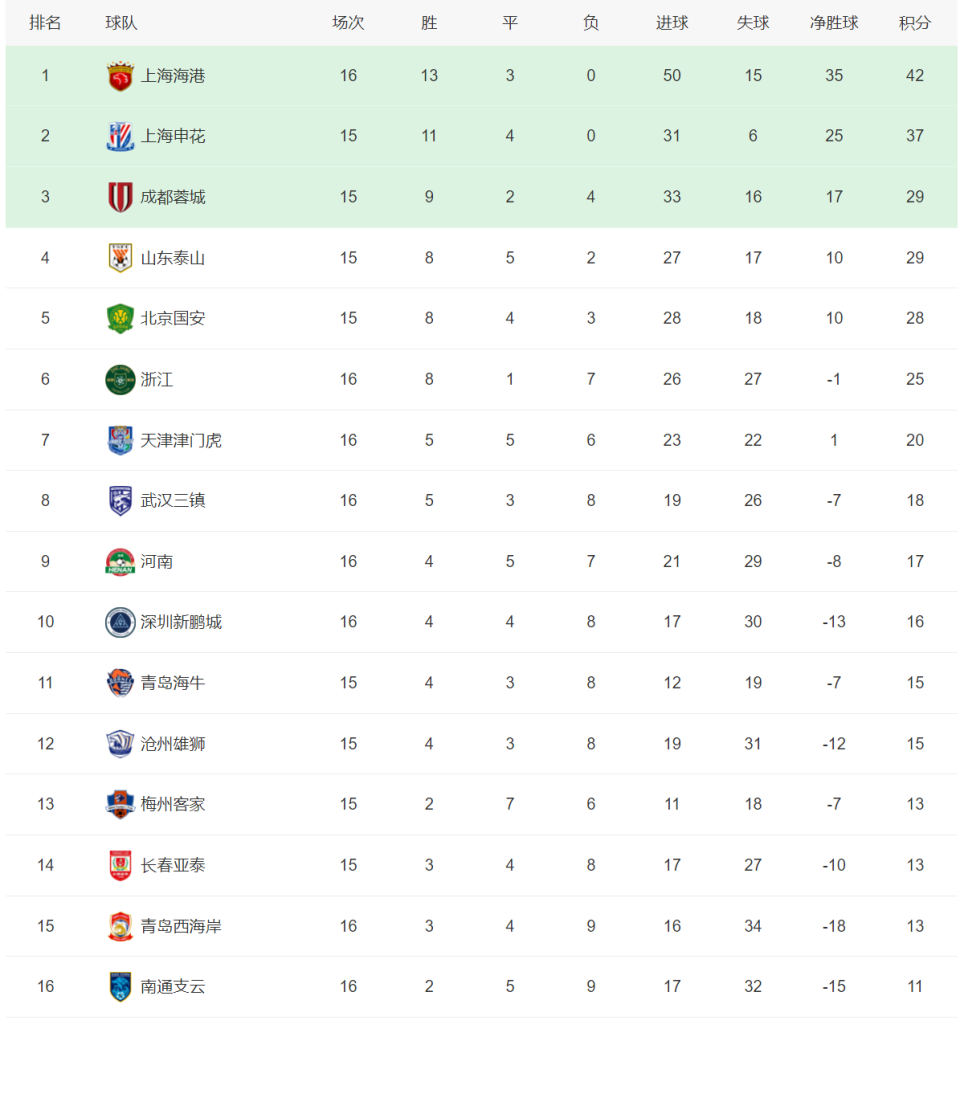Viewport: 960px width, 1098px height.
Task: Click the 长春亚泰 team logo
Action: tap(120, 865)
